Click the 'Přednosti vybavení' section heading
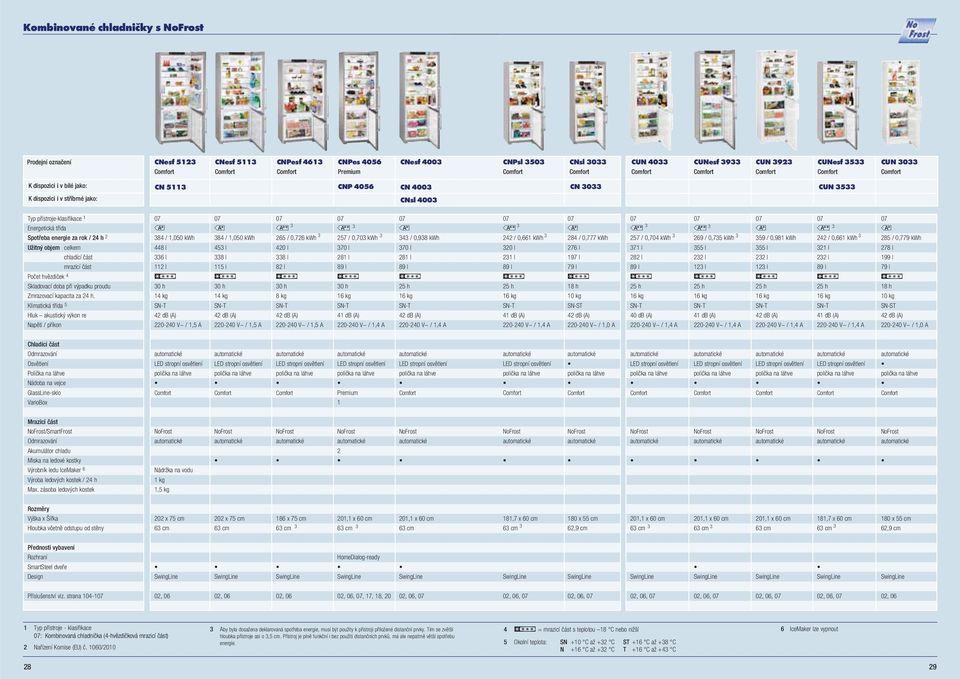 51,547
